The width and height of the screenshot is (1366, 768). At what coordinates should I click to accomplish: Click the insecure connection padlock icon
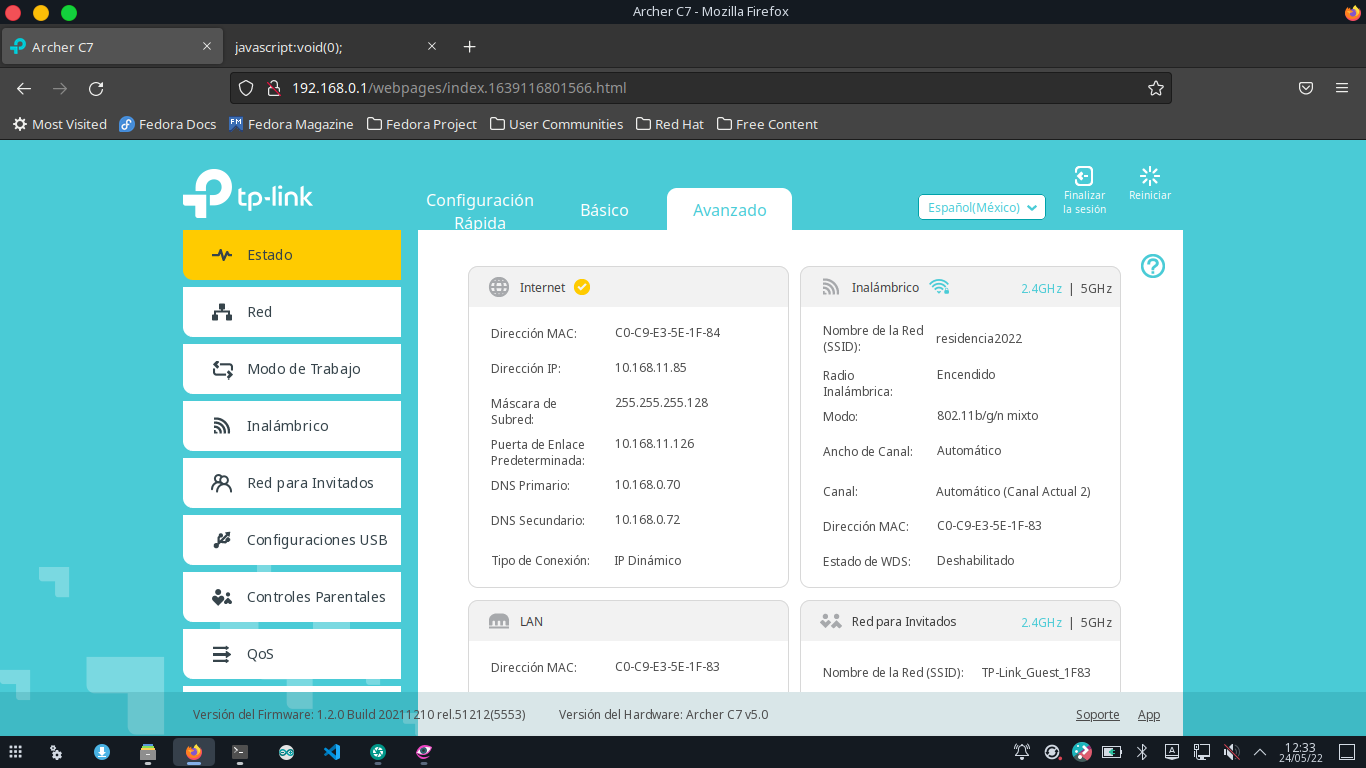click(x=272, y=88)
